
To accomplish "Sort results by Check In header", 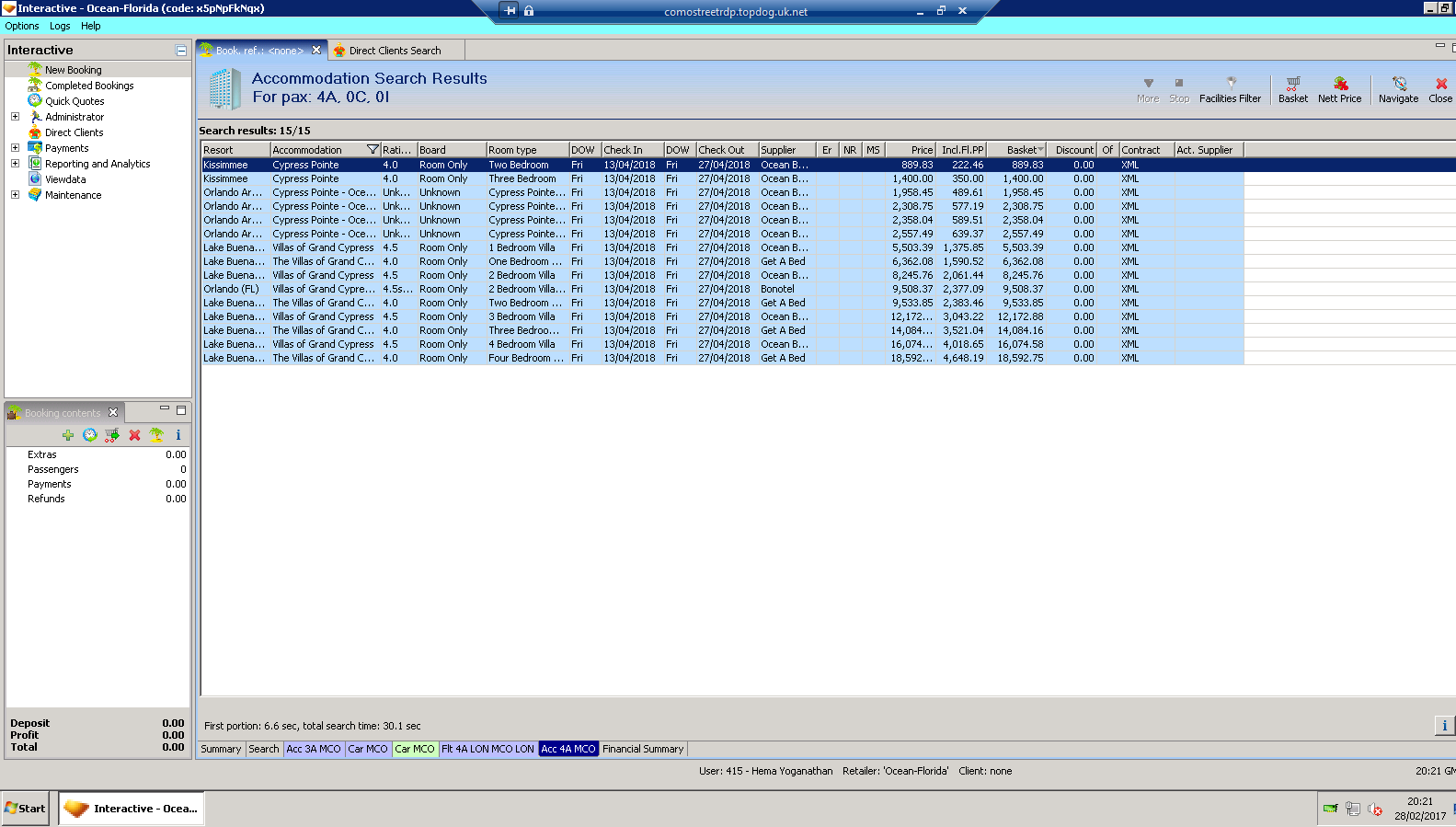I will pyautogui.click(x=632, y=150).
